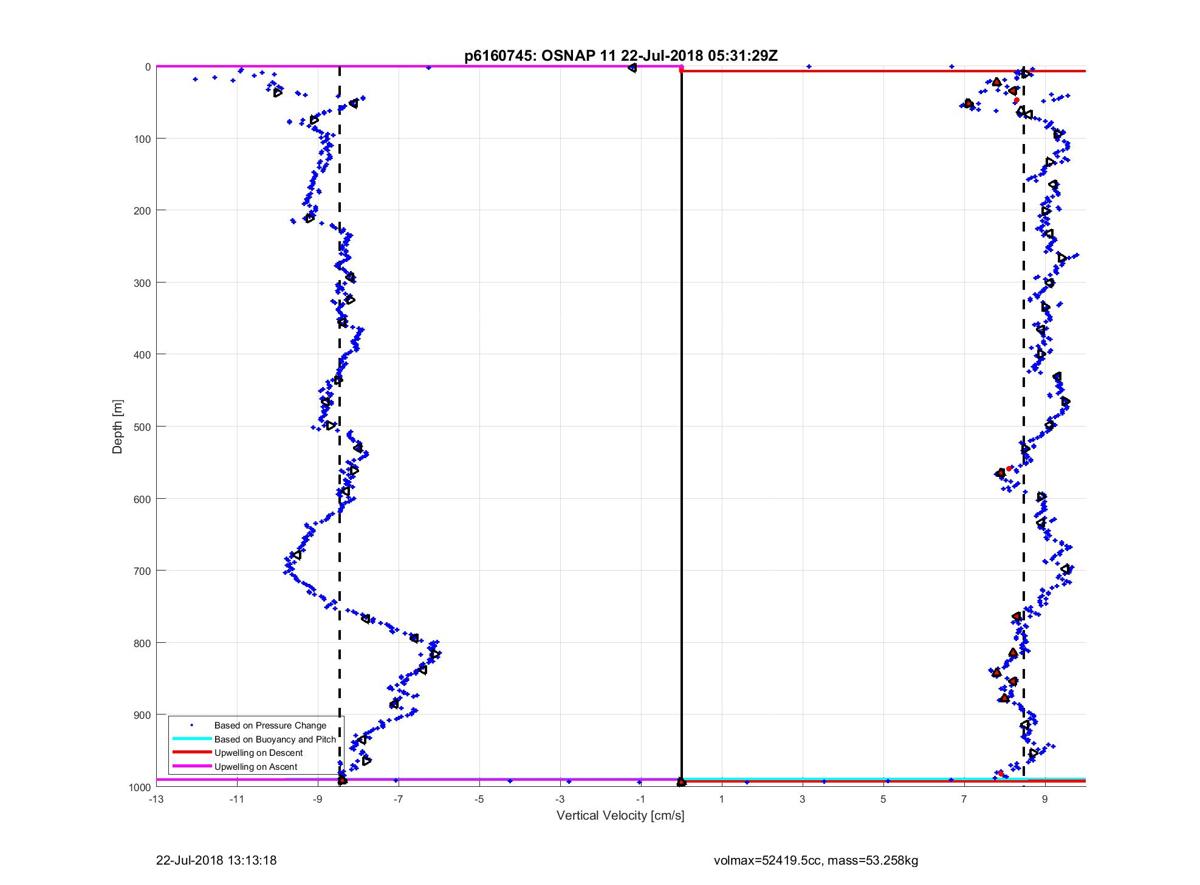This screenshot has width=1200, height=885.
Task: Click positive x-axis tick label '5'
Action: coord(884,799)
